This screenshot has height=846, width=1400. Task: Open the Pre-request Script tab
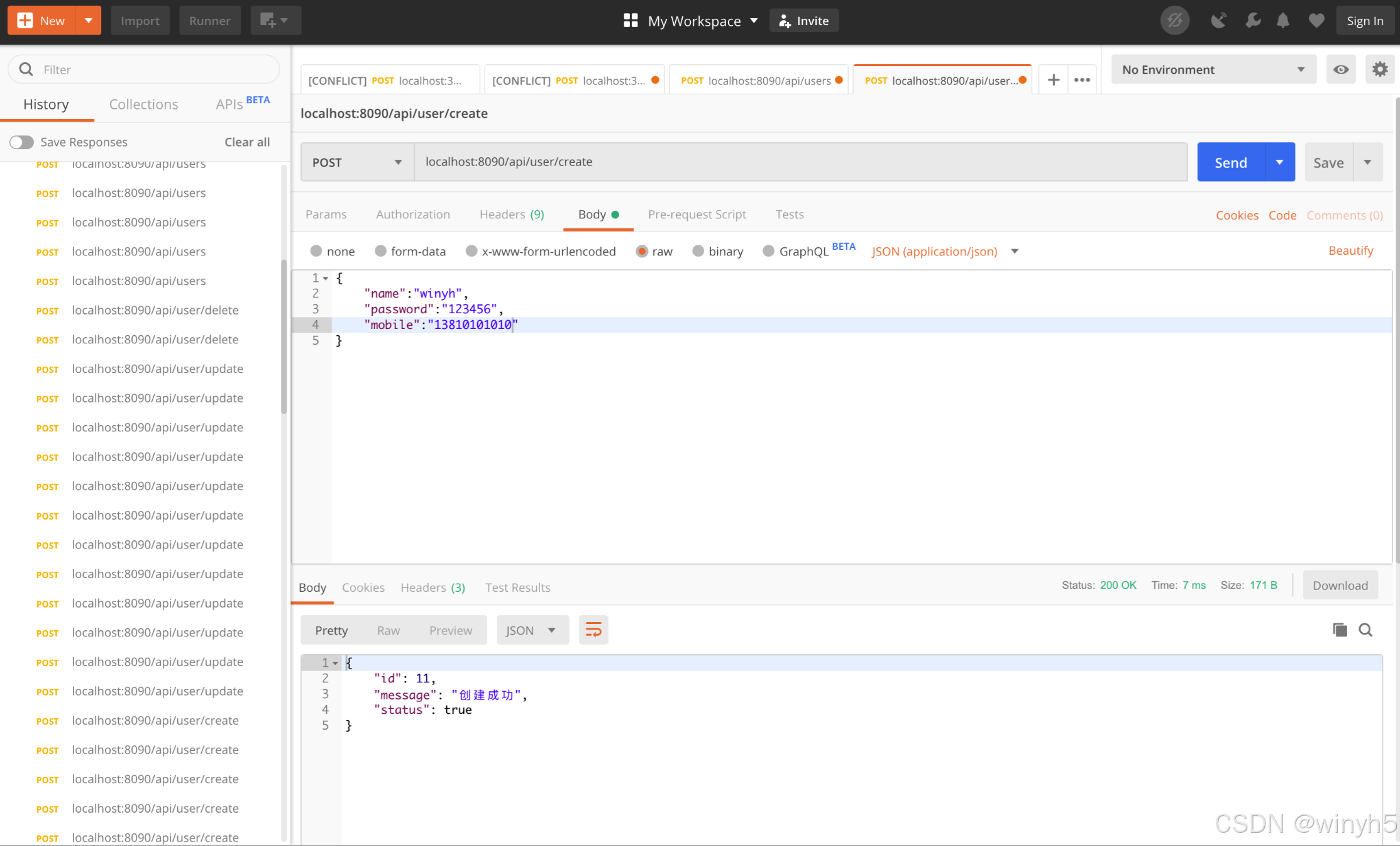coord(697,214)
